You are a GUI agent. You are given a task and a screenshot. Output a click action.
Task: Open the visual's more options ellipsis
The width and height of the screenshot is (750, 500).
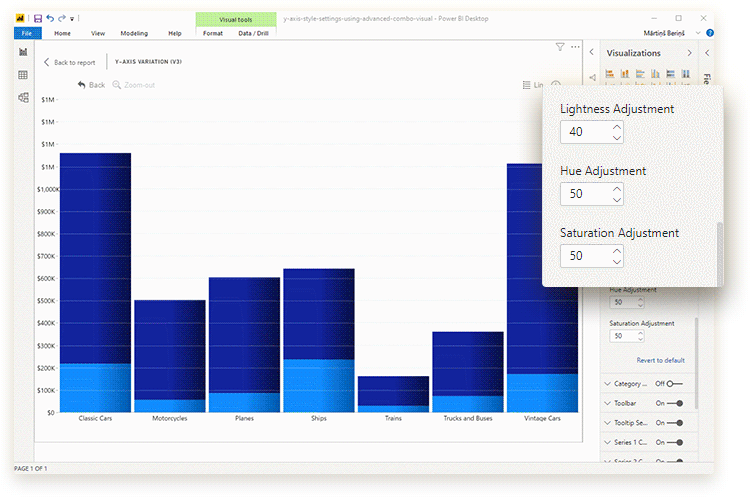[575, 46]
